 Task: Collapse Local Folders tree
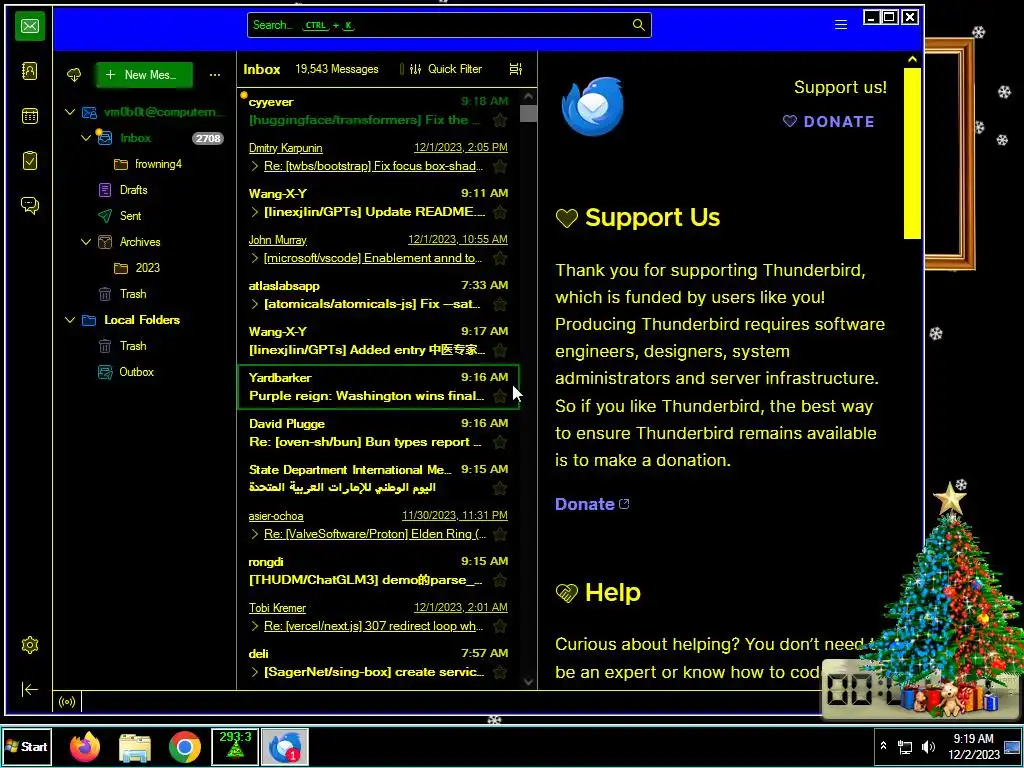(x=70, y=320)
